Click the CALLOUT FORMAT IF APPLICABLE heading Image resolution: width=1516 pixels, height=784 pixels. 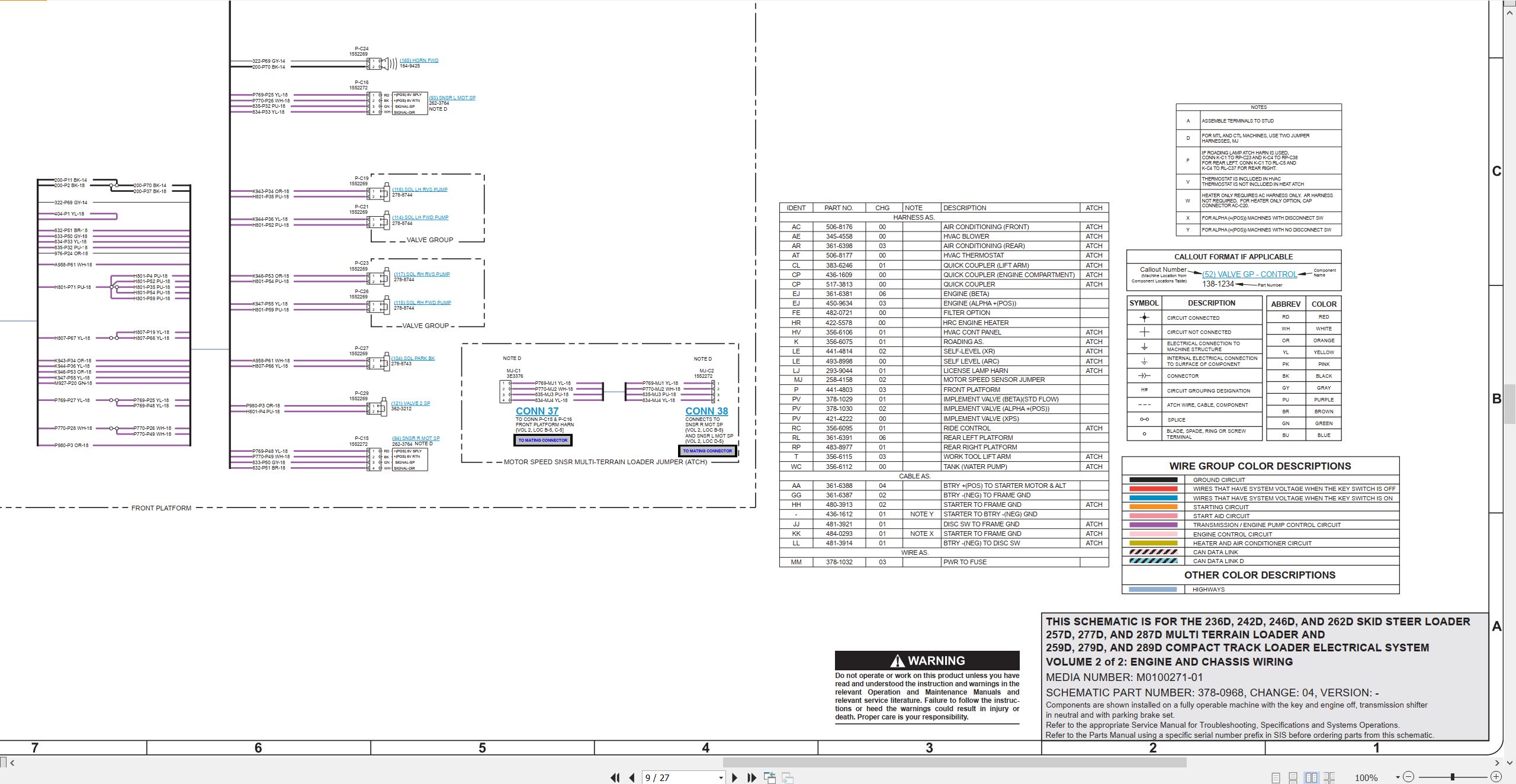[x=1234, y=257]
